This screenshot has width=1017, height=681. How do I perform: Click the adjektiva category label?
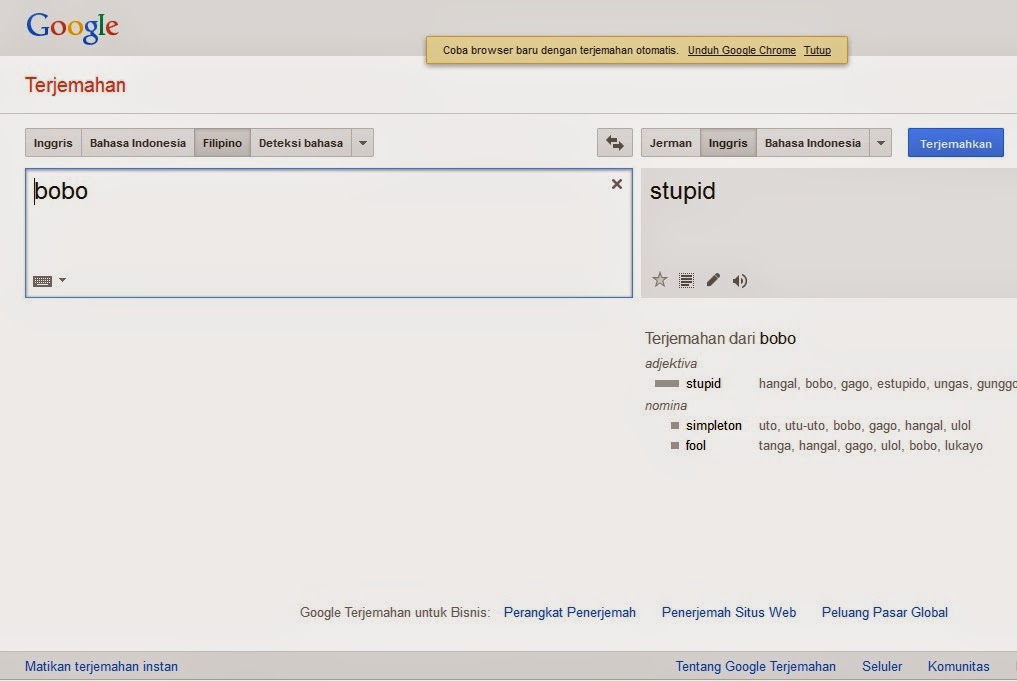click(671, 363)
